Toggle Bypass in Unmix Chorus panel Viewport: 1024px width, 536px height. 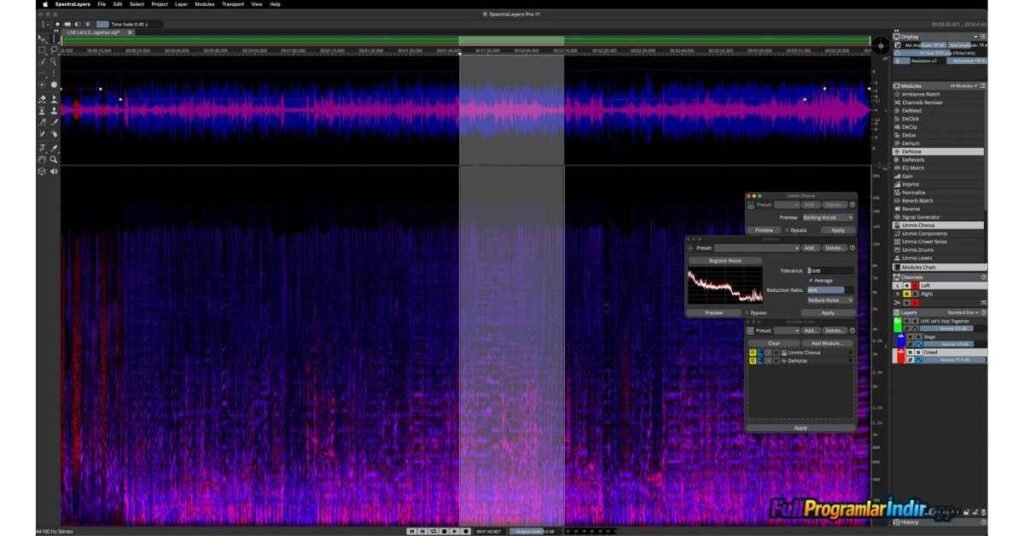786,230
